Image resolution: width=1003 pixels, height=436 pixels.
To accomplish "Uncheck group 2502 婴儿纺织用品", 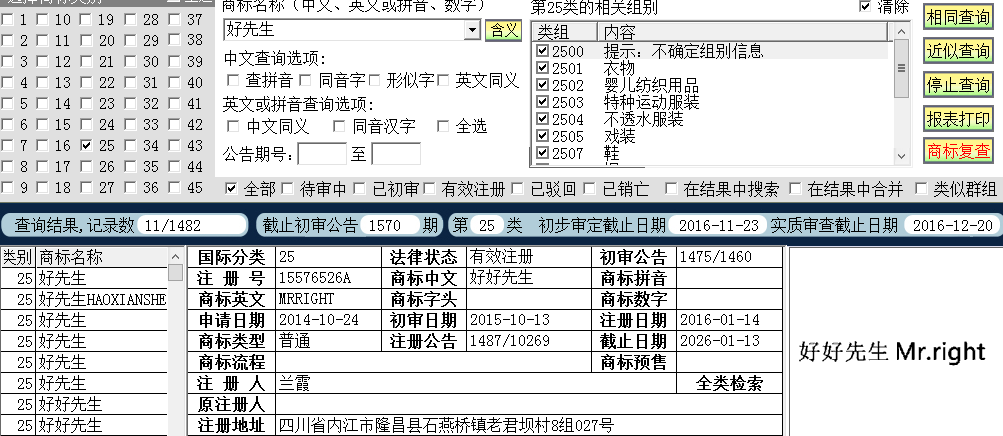I will pyautogui.click(x=542, y=85).
